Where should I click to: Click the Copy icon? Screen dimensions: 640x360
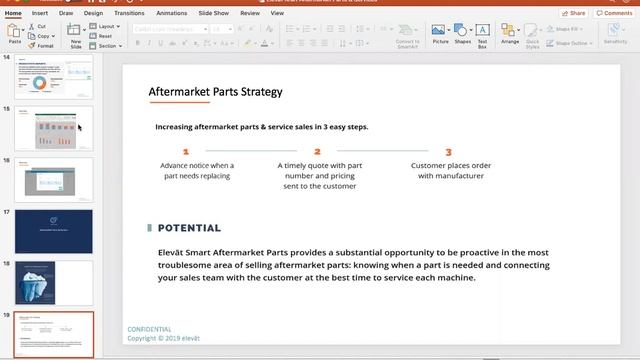tap(31, 36)
